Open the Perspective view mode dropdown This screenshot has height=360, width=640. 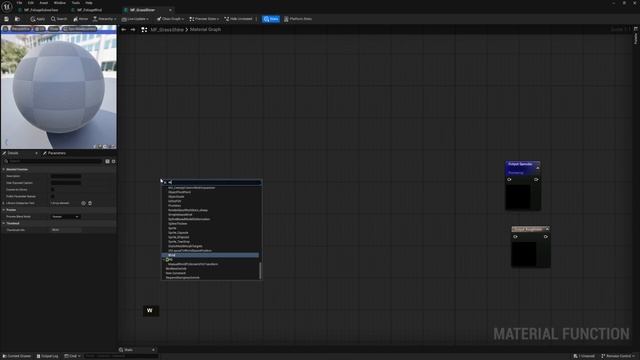tap(20, 29)
